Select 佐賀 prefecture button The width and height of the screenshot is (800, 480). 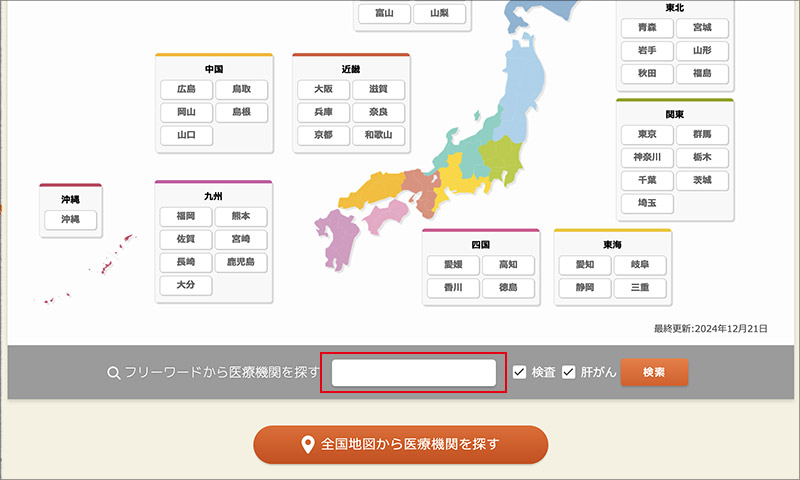pyautogui.click(x=186, y=239)
